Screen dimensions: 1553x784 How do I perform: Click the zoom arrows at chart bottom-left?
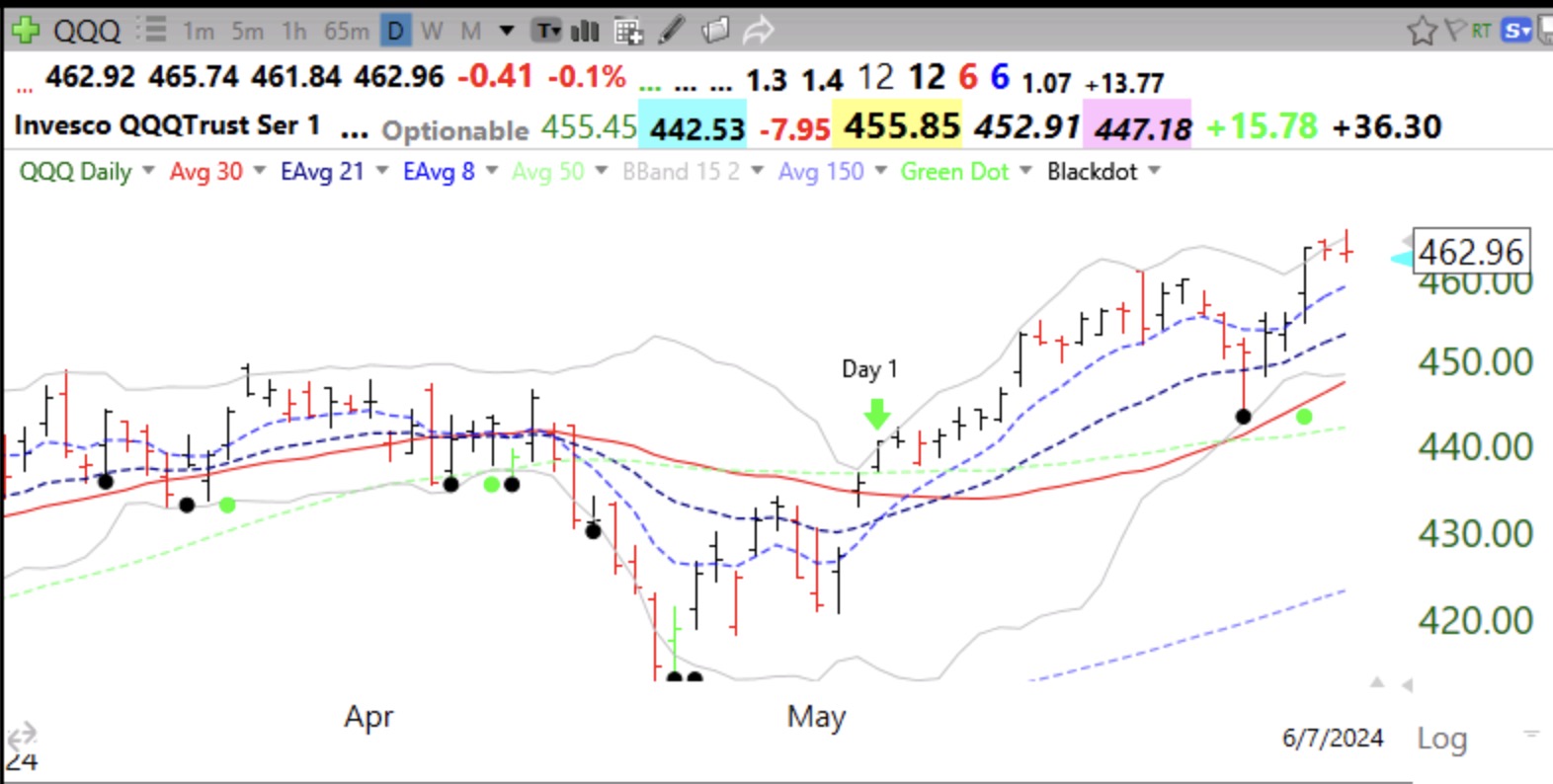click(x=22, y=735)
